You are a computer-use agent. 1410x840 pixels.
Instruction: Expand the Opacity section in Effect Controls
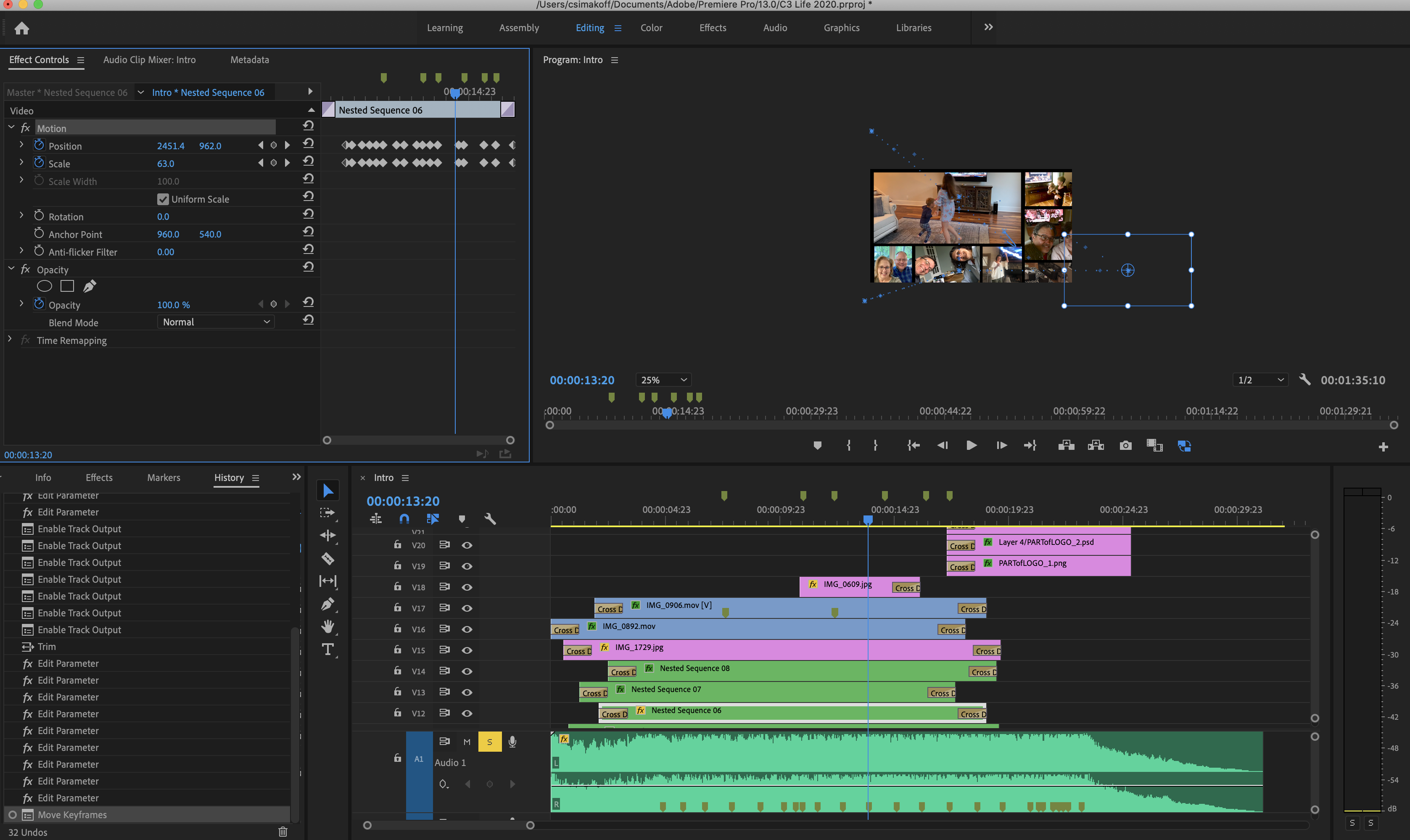[10, 269]
